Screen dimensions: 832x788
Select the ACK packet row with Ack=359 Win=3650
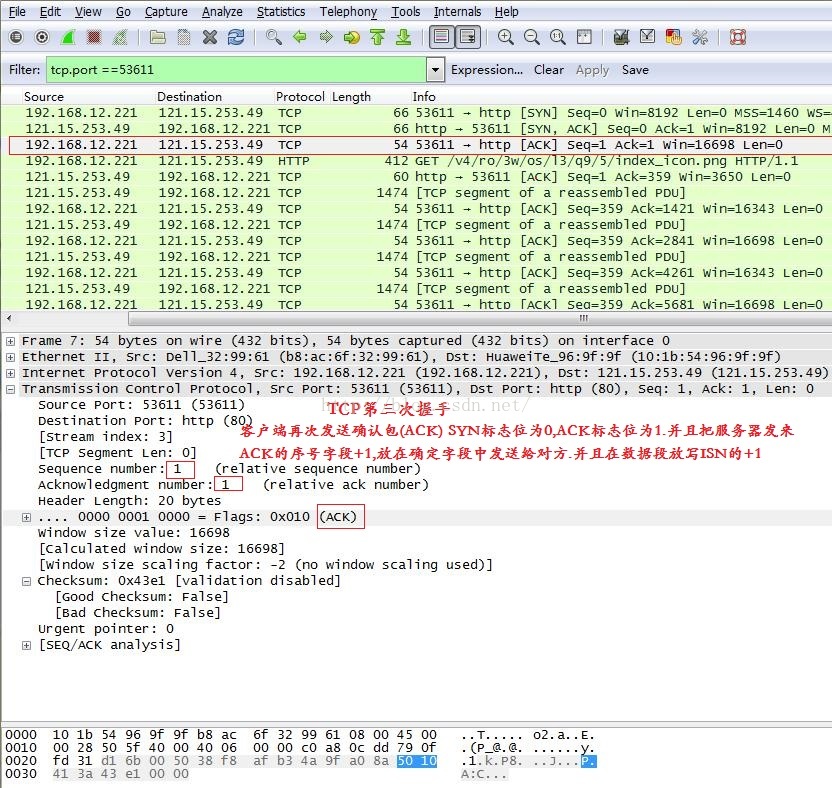[417, 177]
